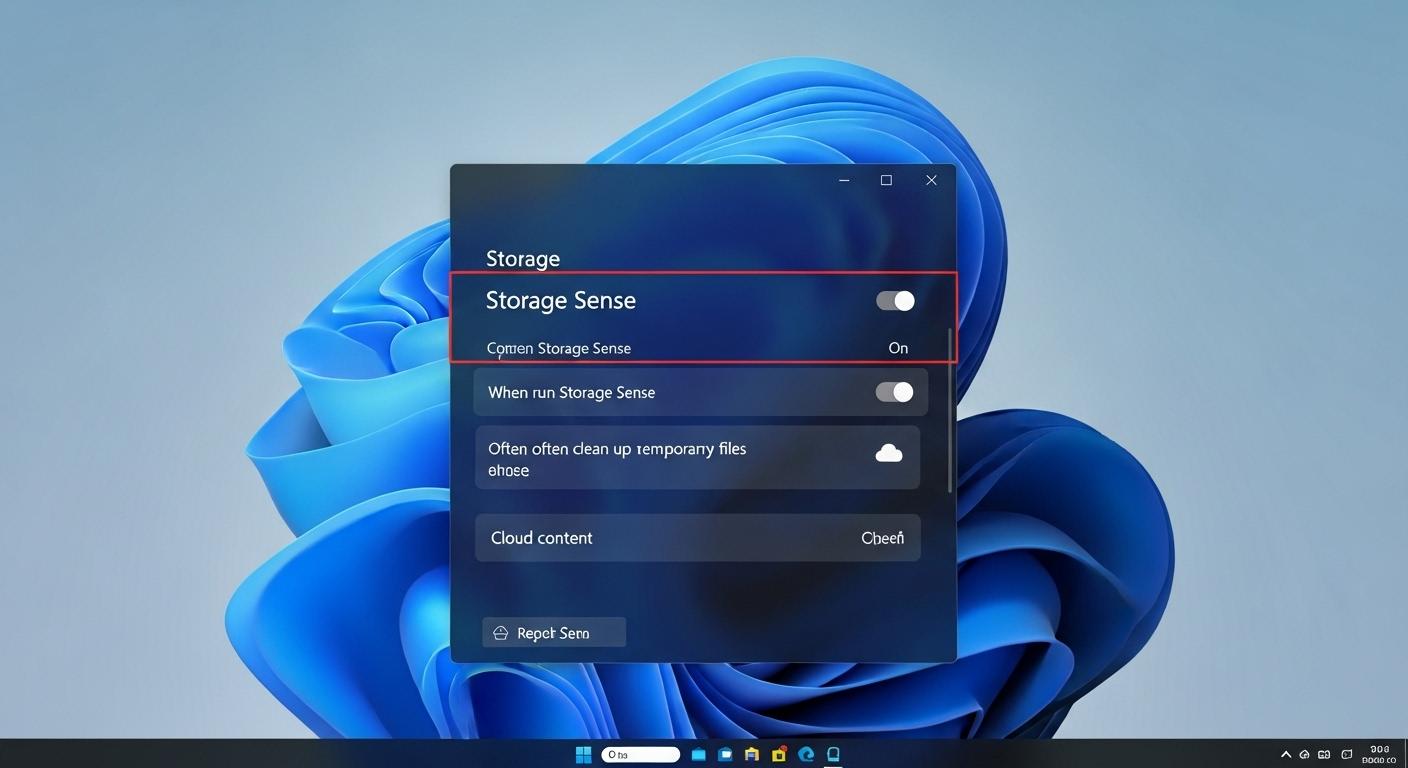Click the OneDrive icon in the system tray
This screenshot has height=768, width=1408.
1304,755
